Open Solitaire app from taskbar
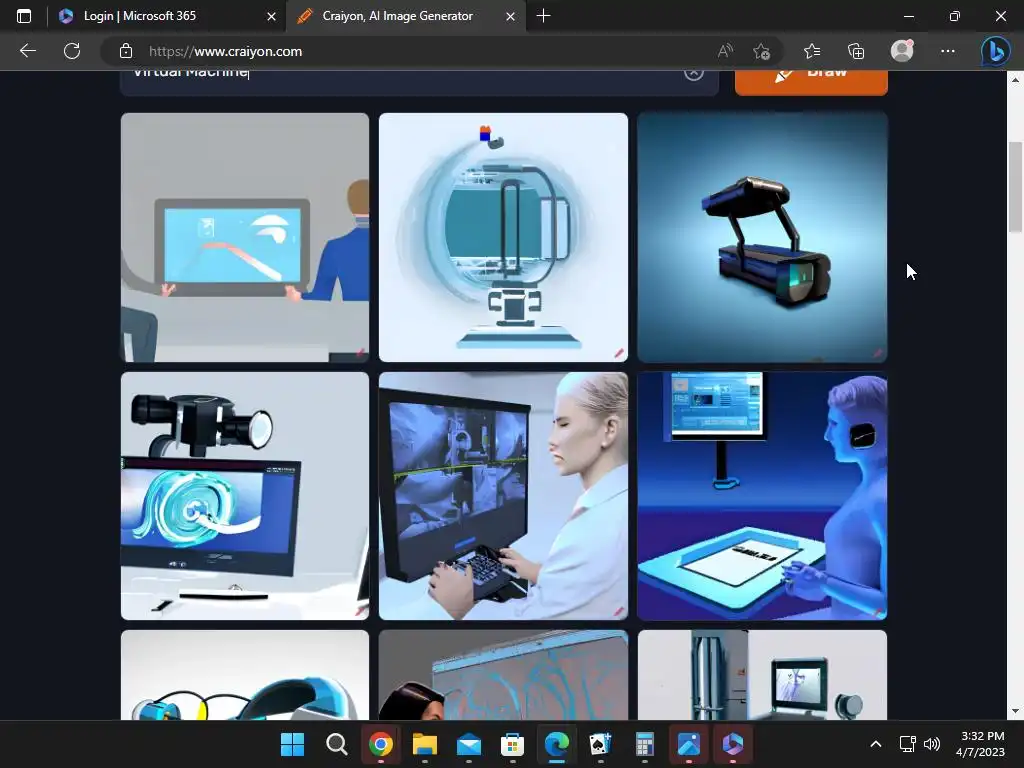The width and height of the screenshot is (1024, 768). (x=601, y=744)
